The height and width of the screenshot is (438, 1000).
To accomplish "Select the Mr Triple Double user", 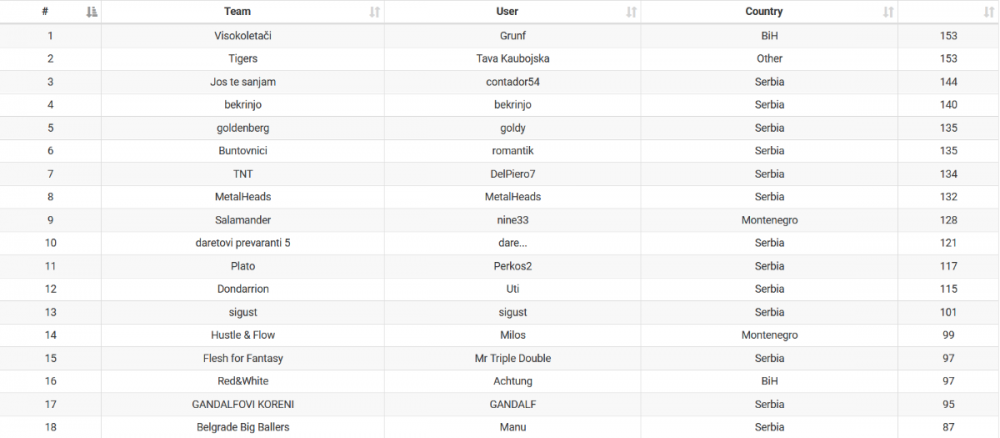I will point(513,358).
